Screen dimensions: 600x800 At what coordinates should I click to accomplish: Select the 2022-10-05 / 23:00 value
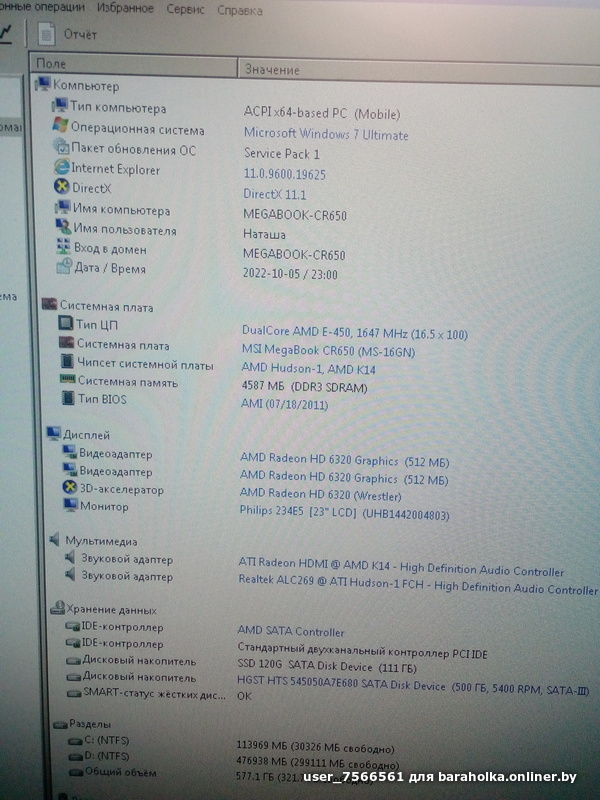coord(290,274)
